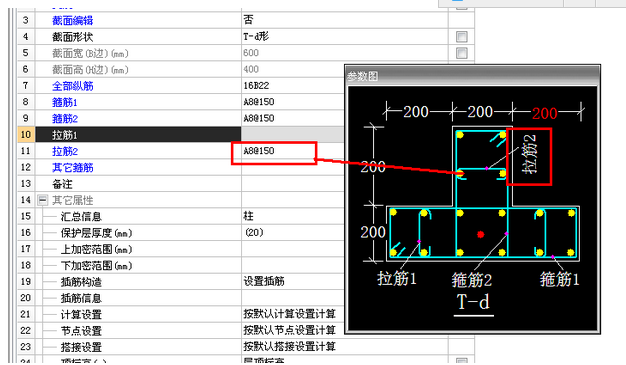Click the 拉筋1 label in the diagram

(397, 279)
